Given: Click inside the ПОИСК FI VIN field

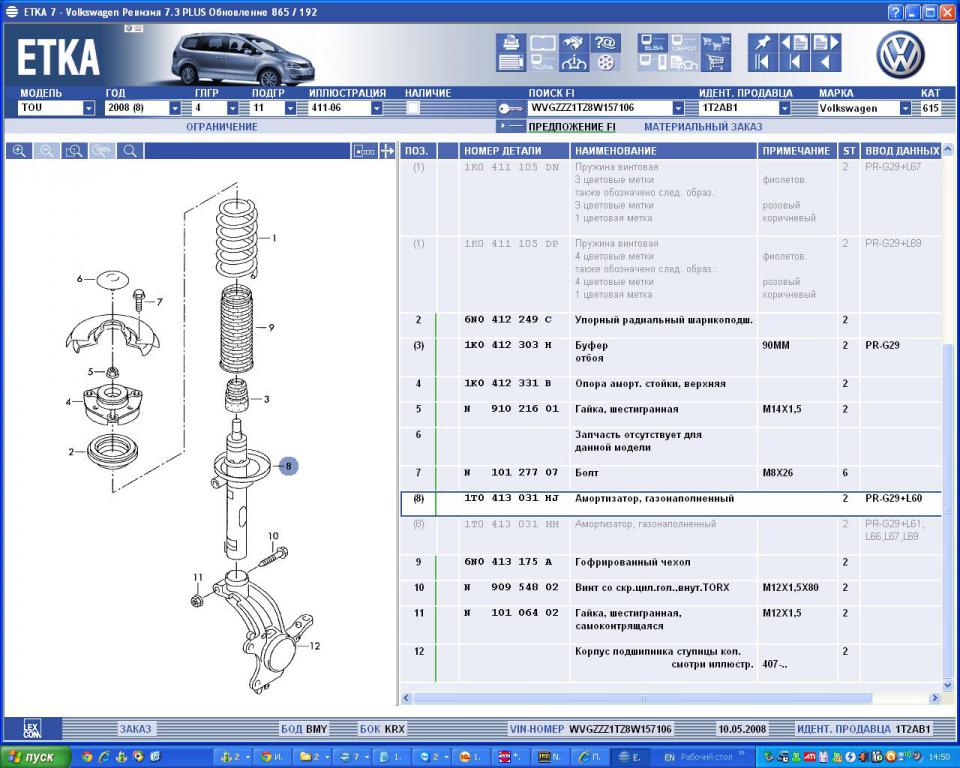Looking at the screenshot, I should pyautogui.click(x=599, y=108).
